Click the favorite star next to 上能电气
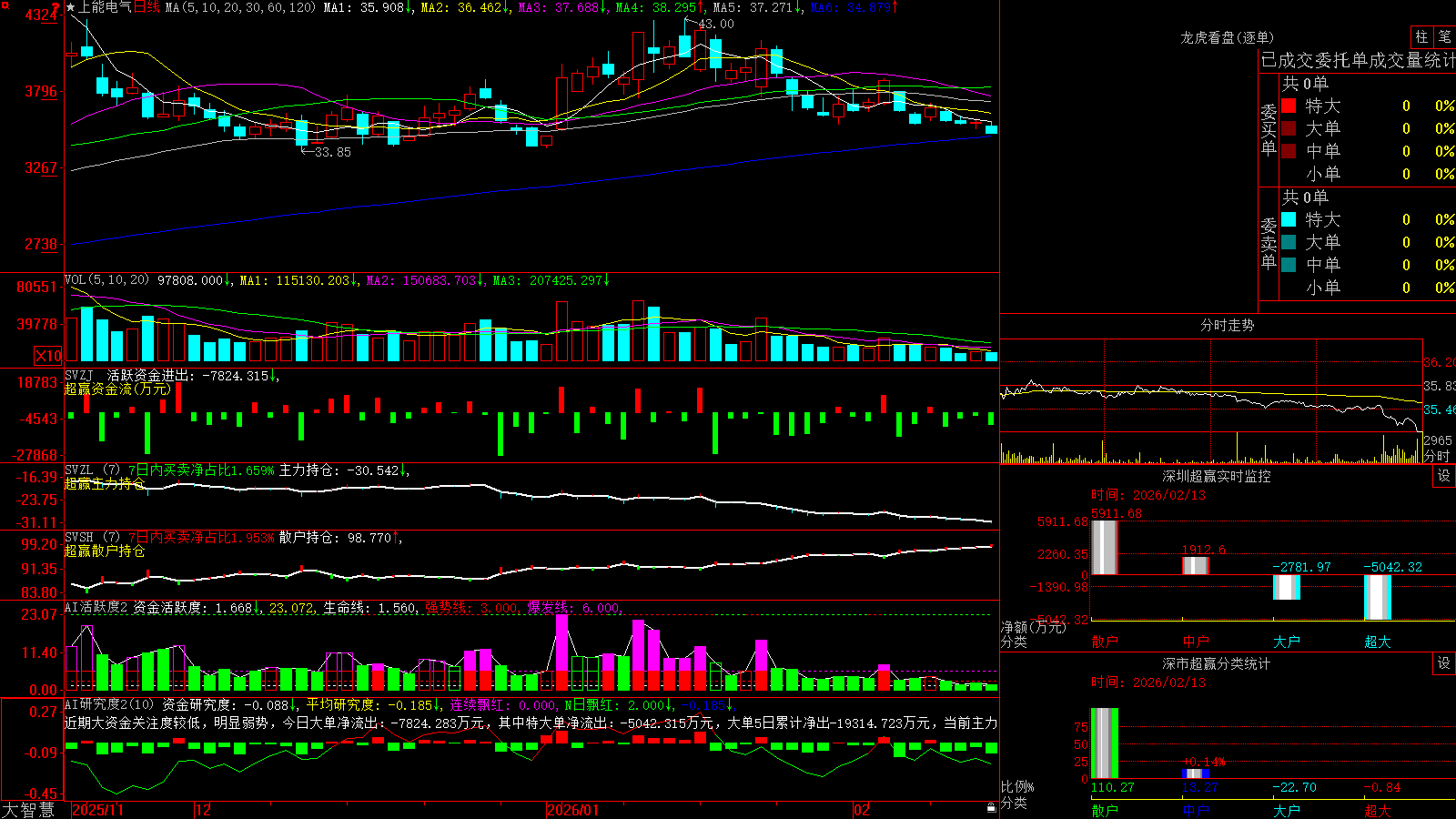Viewport: 1456px width, 819px height. pyautogui.click(x=70, y=7)
